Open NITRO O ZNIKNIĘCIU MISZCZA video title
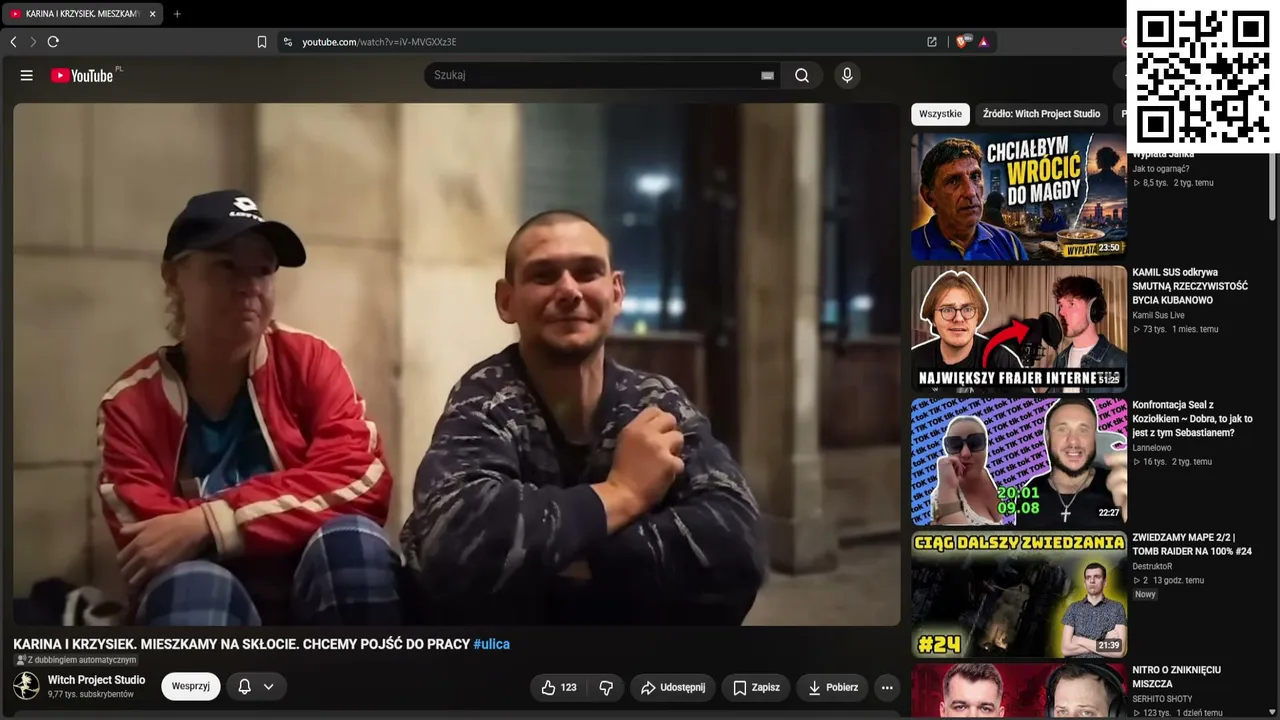Screen dimensions: 1280x720 1177,677
